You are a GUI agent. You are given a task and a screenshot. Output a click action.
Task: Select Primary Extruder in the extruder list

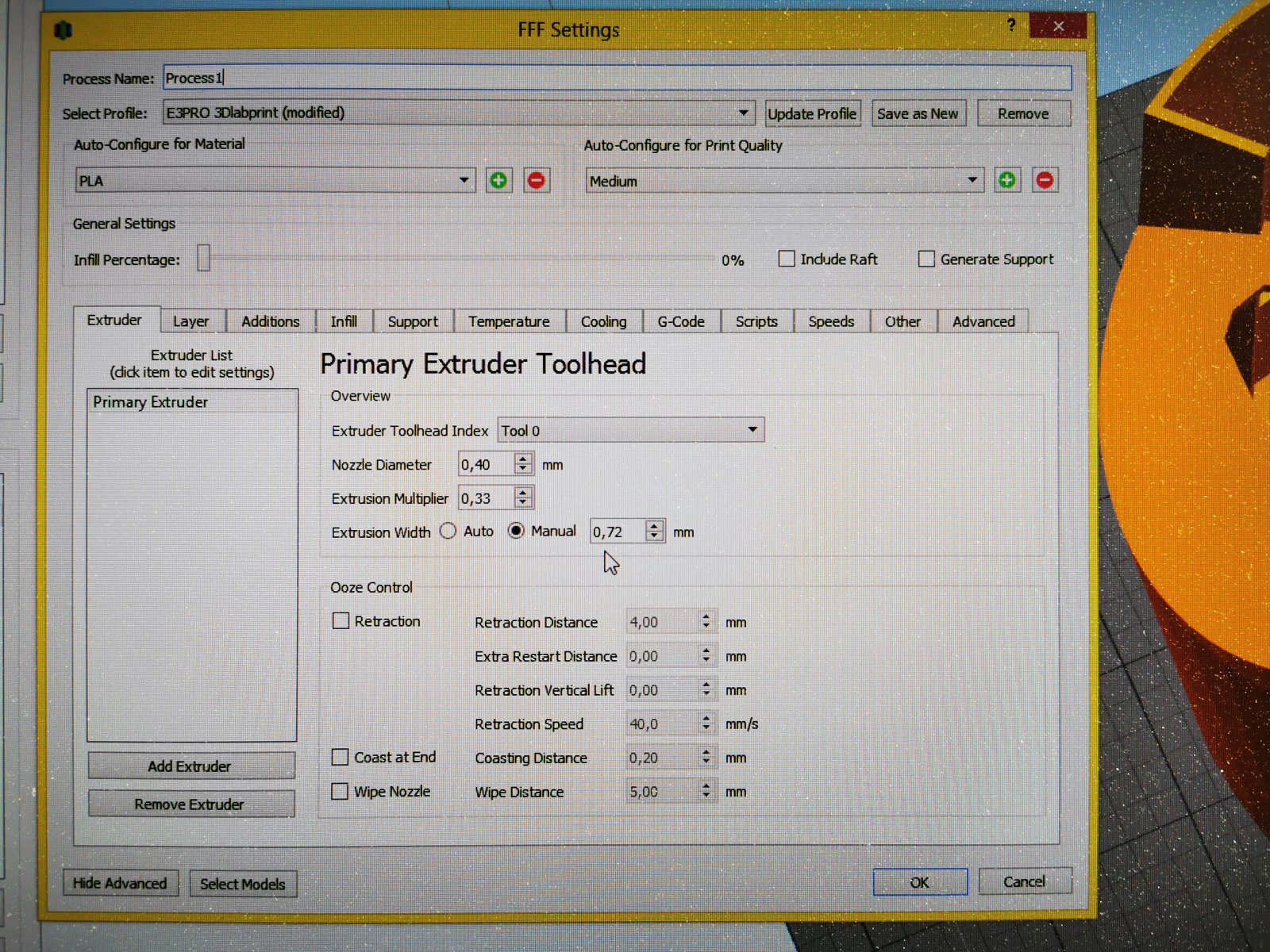pyautogui.click(x=192, y=401)
